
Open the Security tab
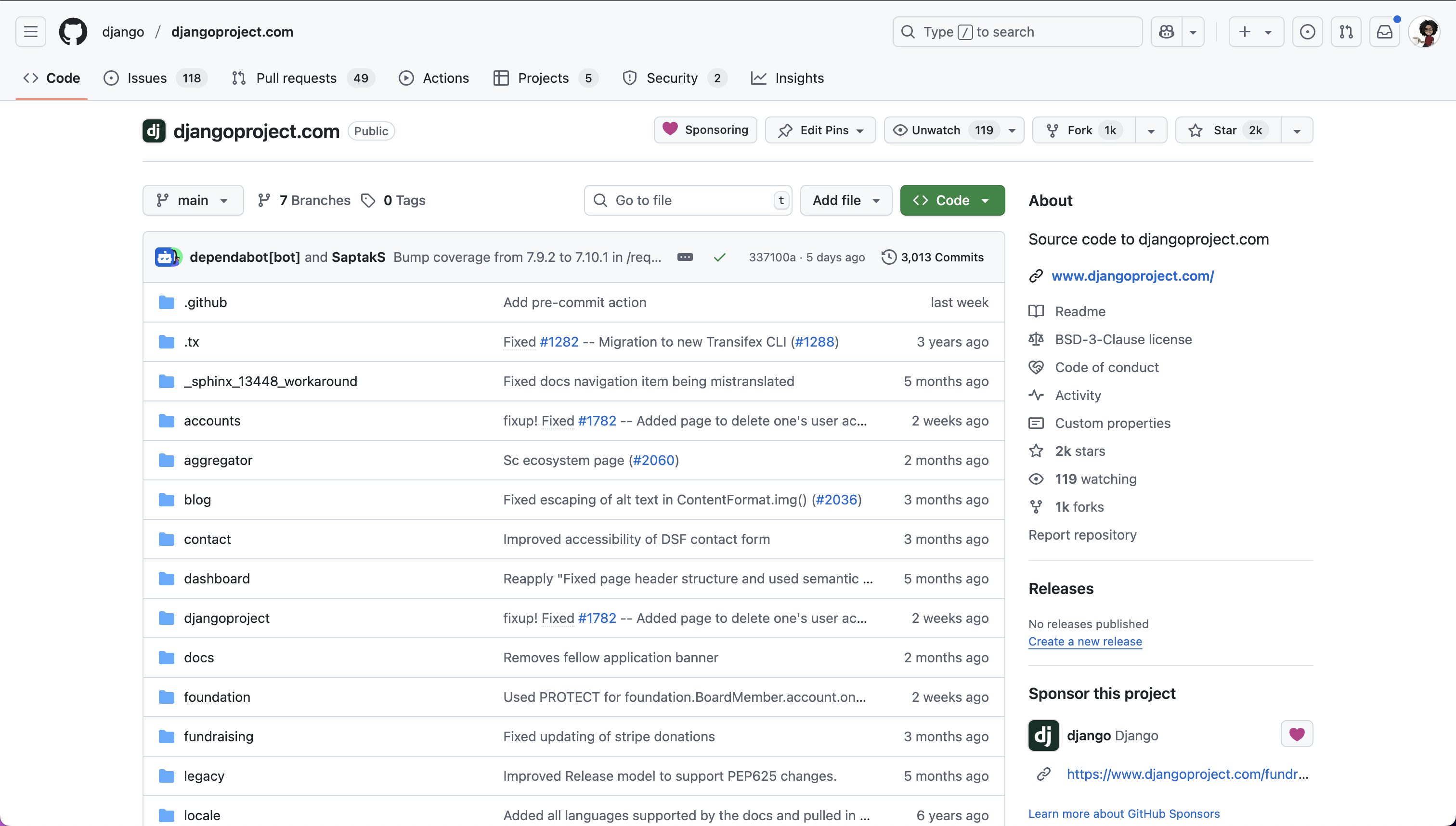pyautogui.click(x=675, y=78)
